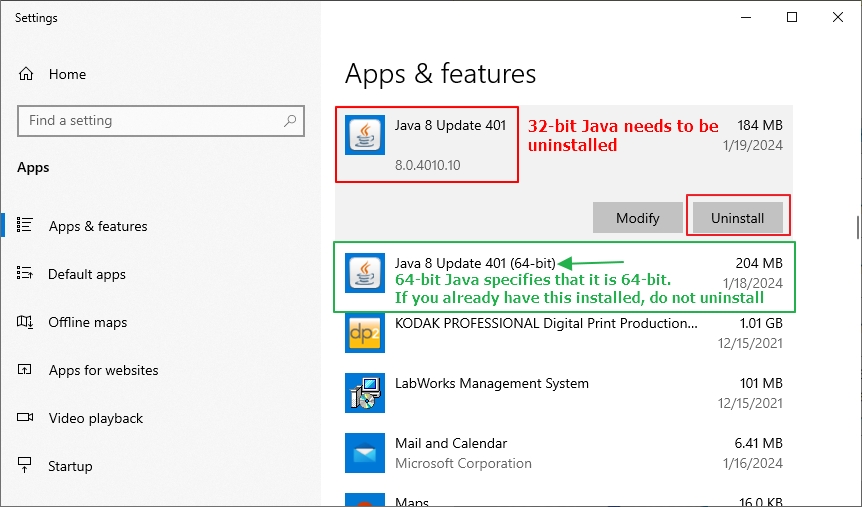
Task: Click the Mail and Calendar envelope icon
Action: [364, 453]
